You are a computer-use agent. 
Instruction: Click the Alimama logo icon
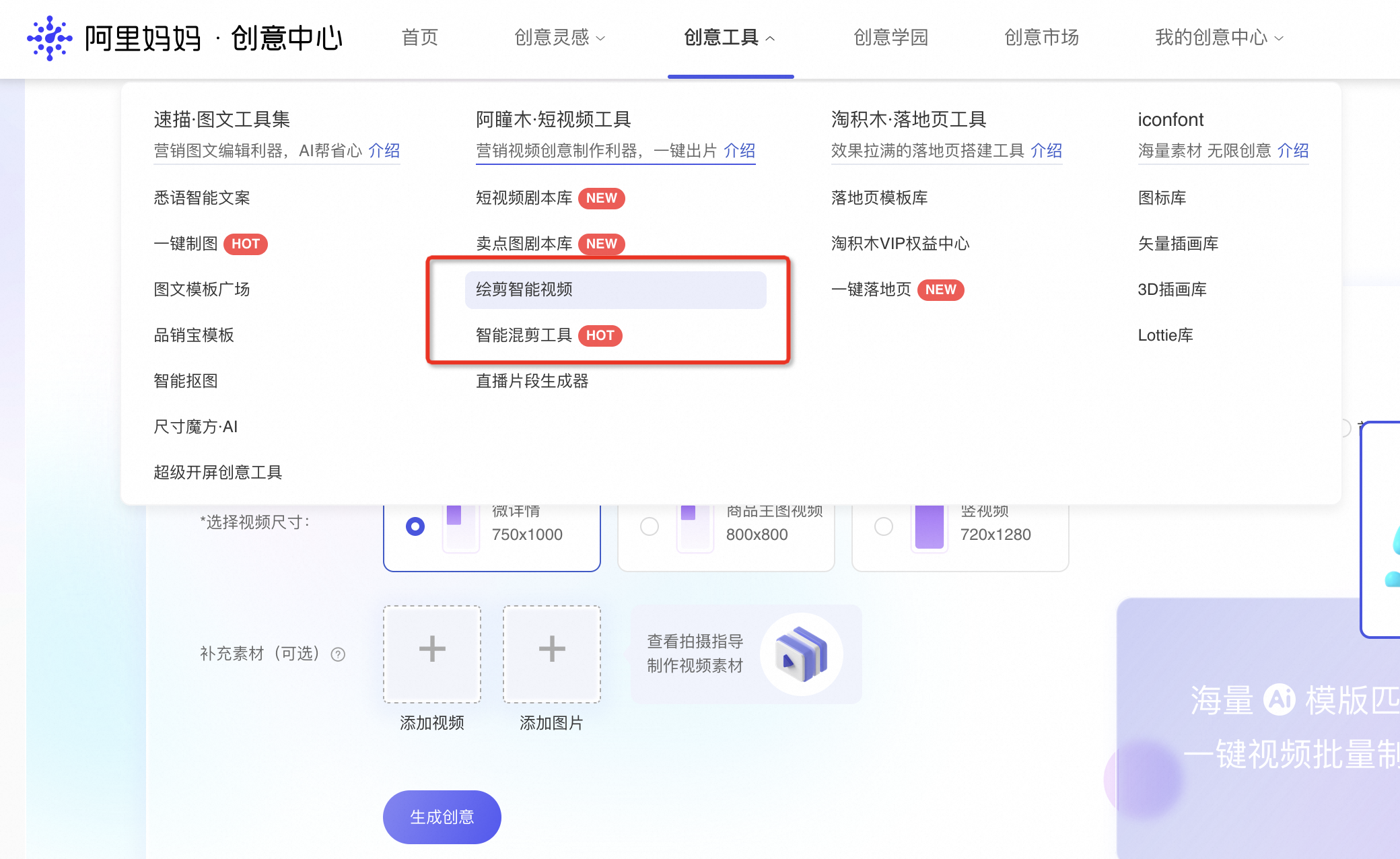(x=50, y=38)
